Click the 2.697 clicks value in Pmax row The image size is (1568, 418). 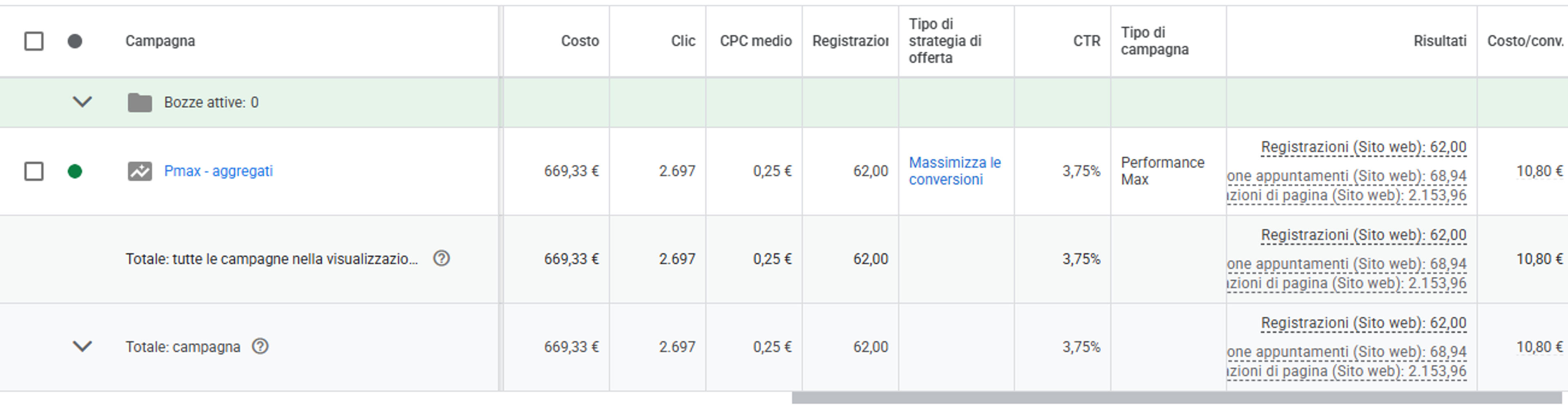coord(677,171)
